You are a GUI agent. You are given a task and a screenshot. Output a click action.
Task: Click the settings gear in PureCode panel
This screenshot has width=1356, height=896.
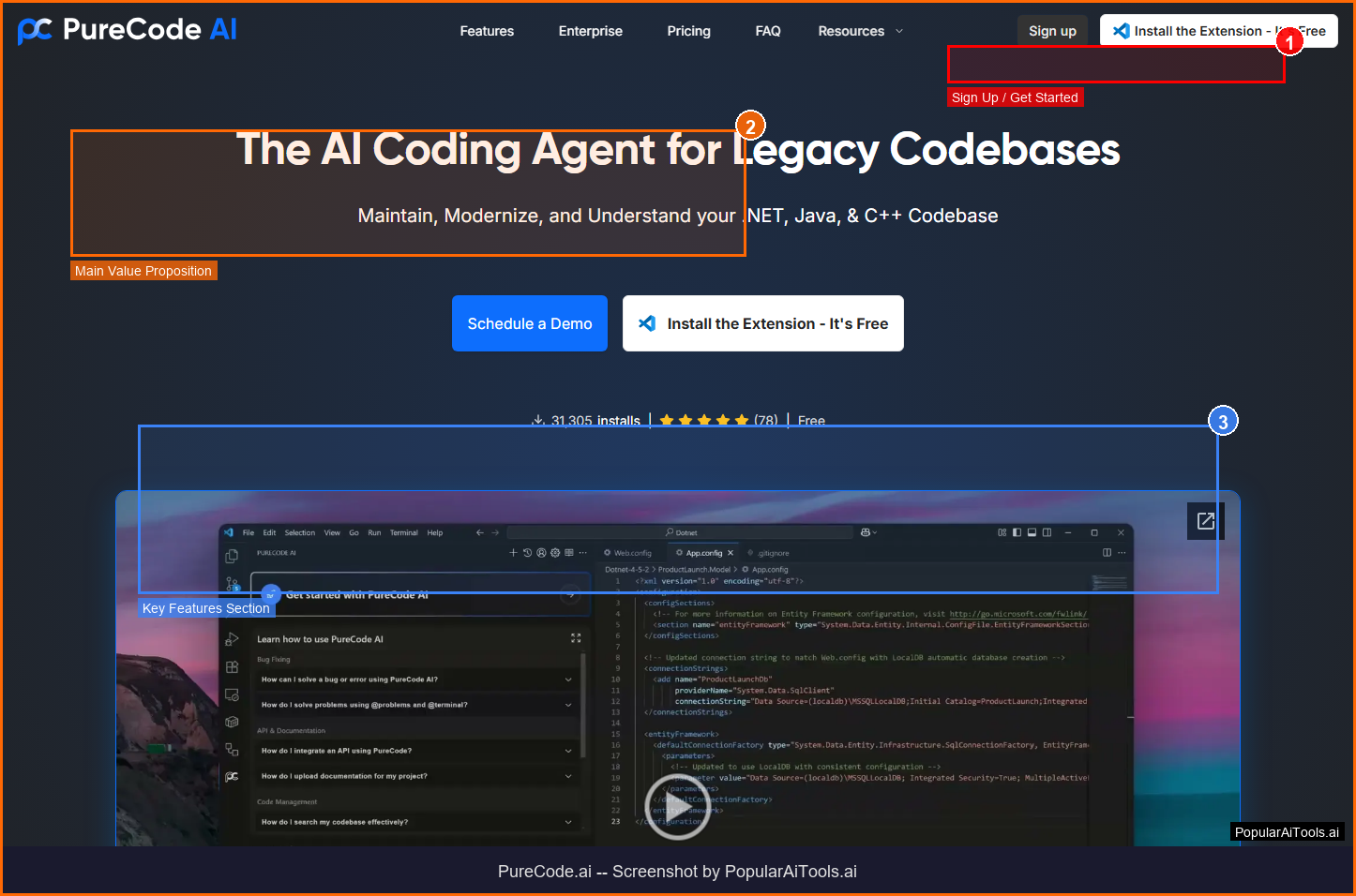[x=555, y=553]
